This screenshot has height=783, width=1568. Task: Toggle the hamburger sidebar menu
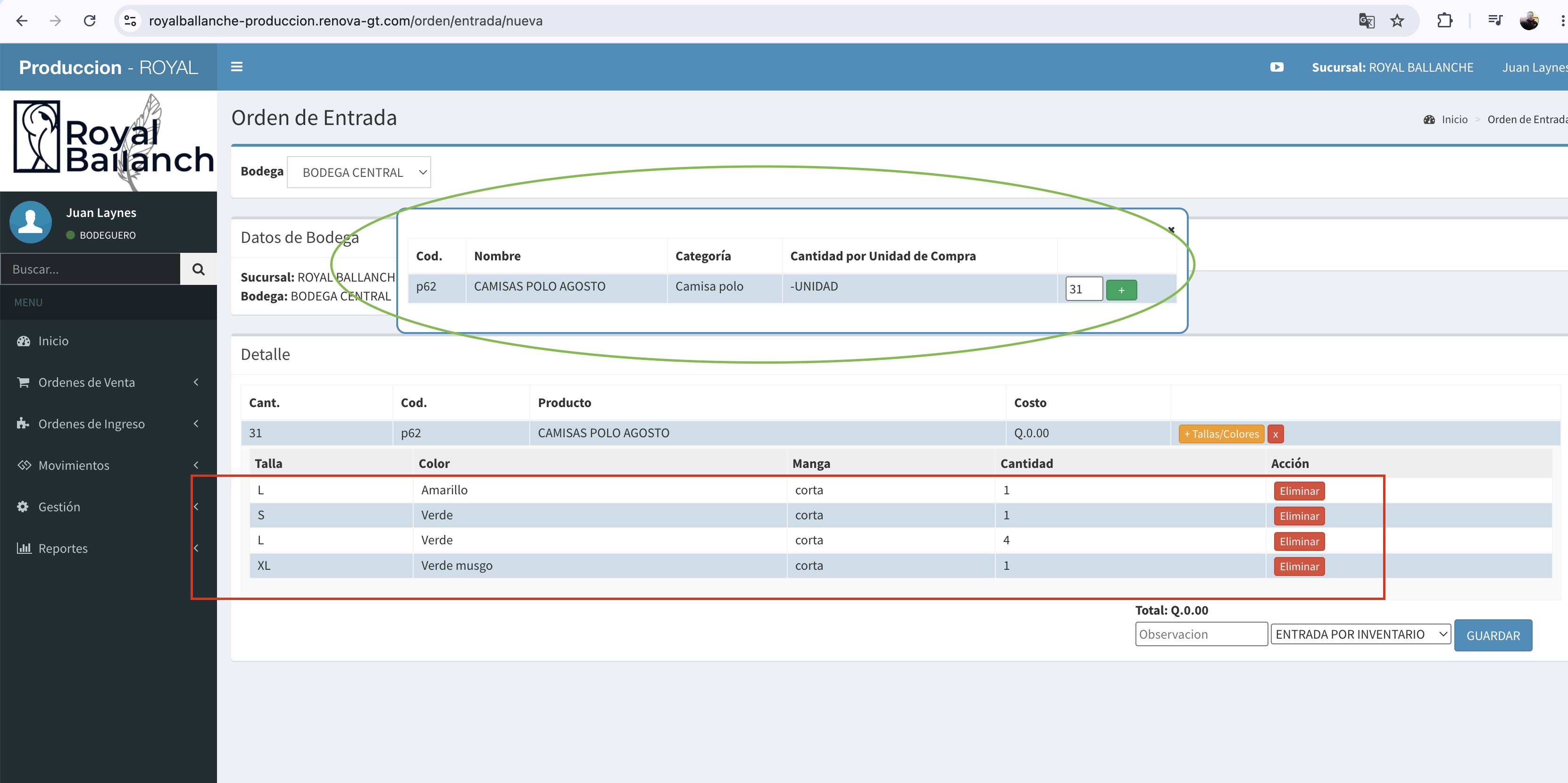(x=237, y=67)
